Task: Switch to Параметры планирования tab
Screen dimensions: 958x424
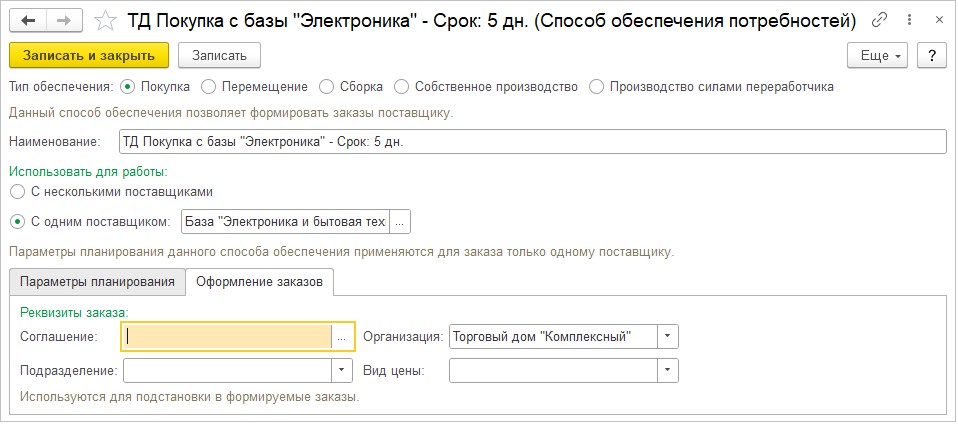Action: 97,282
